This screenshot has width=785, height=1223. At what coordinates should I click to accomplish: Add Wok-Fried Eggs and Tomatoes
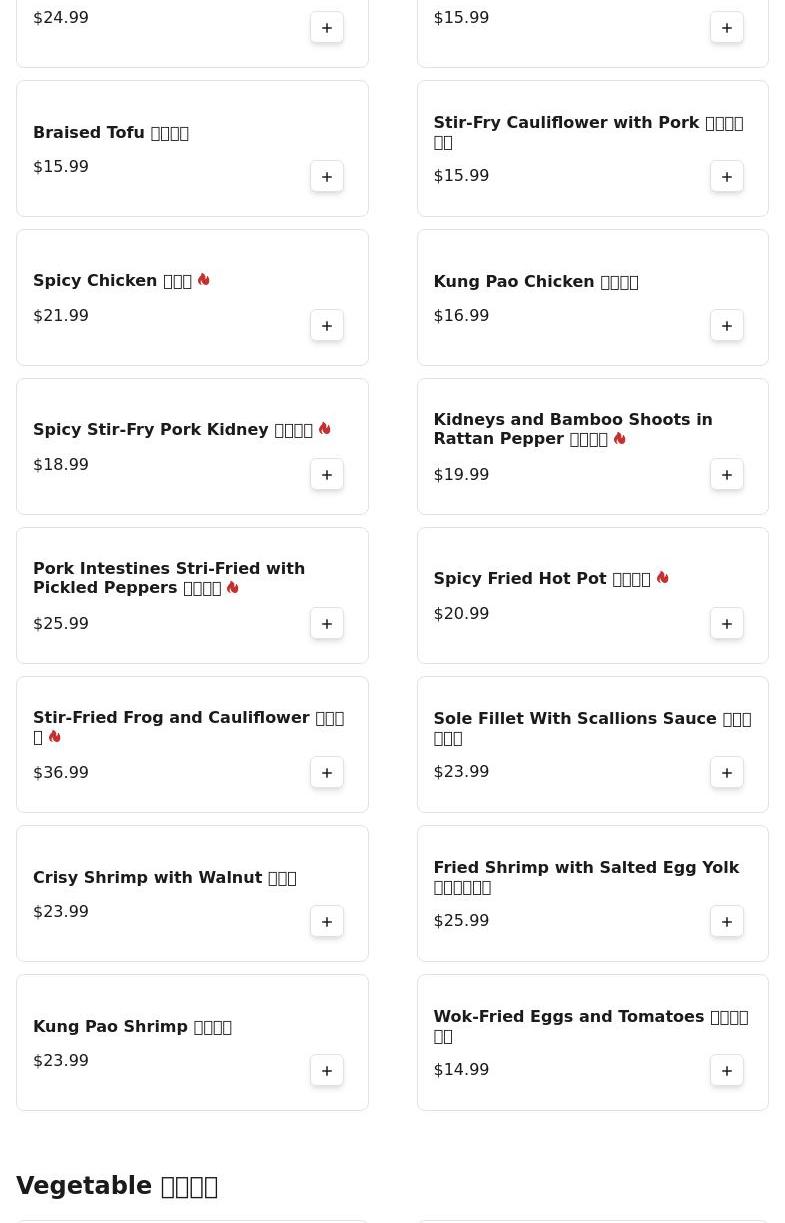click(x=727, y=1071)
